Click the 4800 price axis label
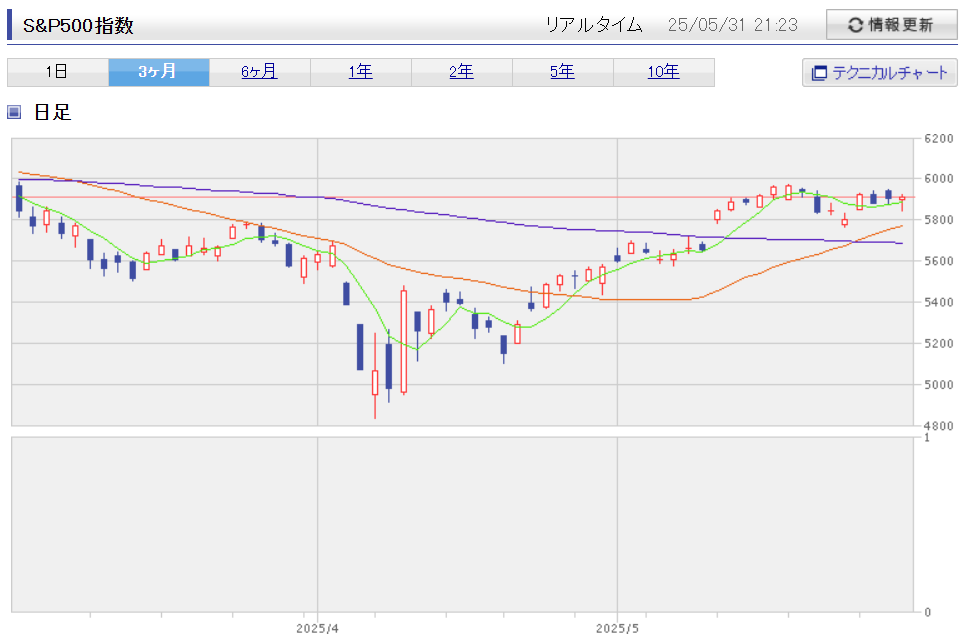 939,426
